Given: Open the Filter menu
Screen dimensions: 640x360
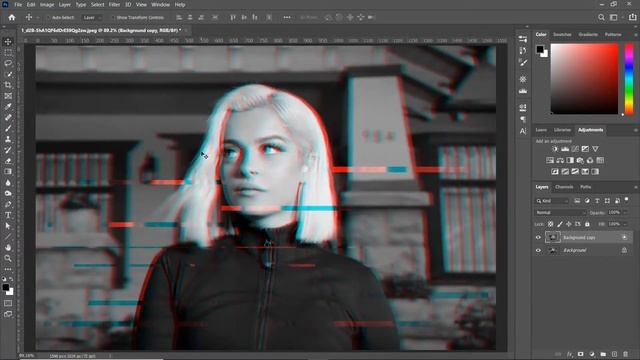Looking at the screenshot, I should (x=114, y=4).
